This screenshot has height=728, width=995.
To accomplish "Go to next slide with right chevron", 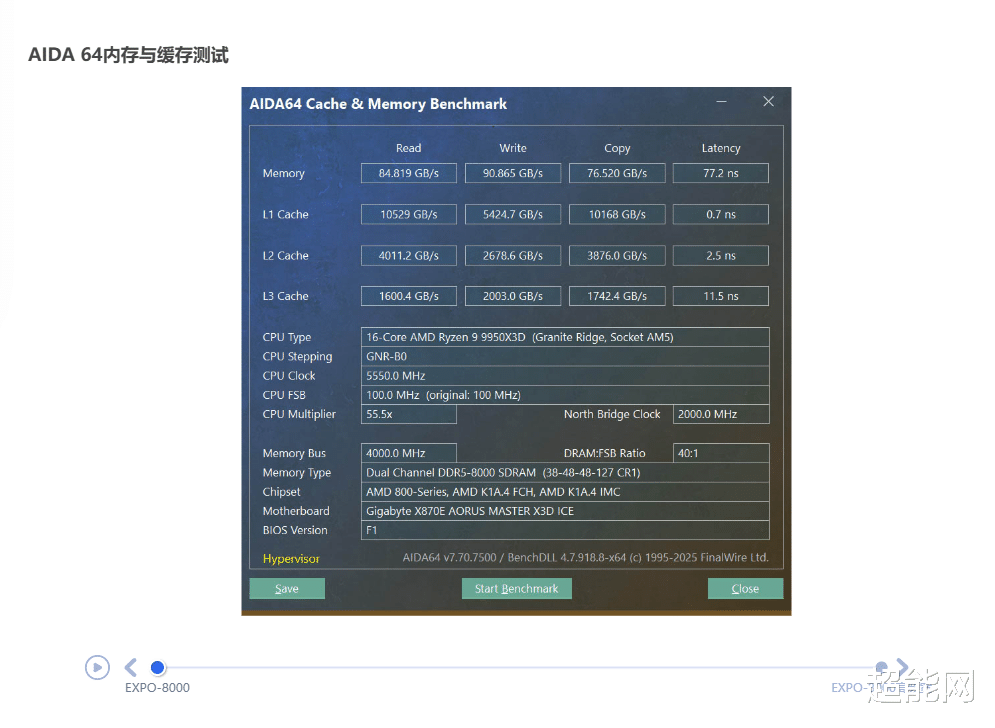I will pyautogui.click(x=902, y=666).
